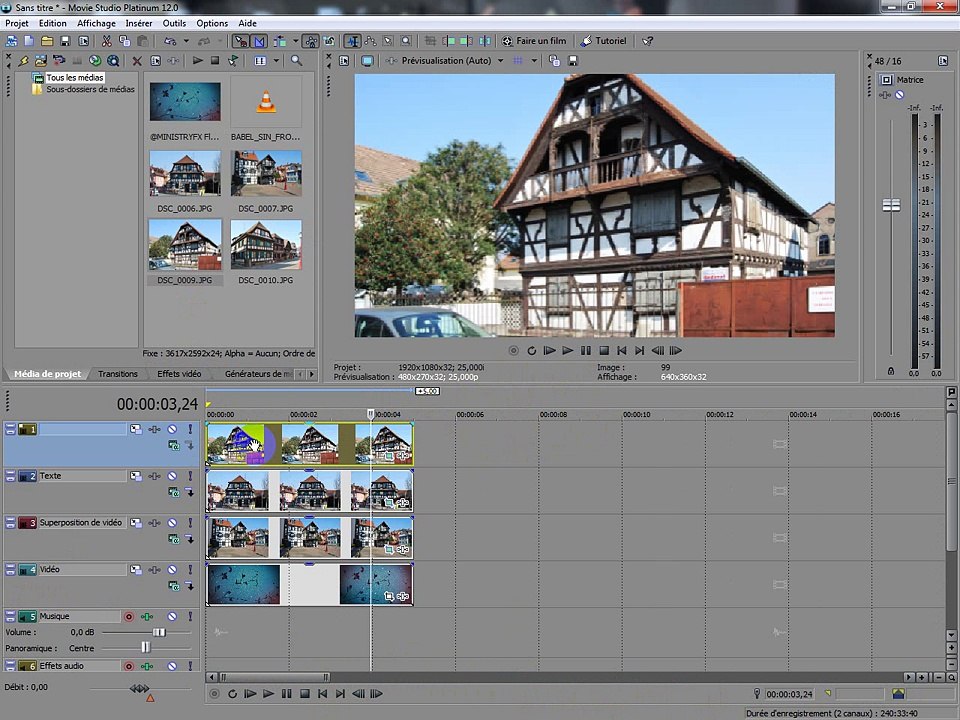
Task: Click the Musique Panoramique slider handle
Action: tap(146, 647)
